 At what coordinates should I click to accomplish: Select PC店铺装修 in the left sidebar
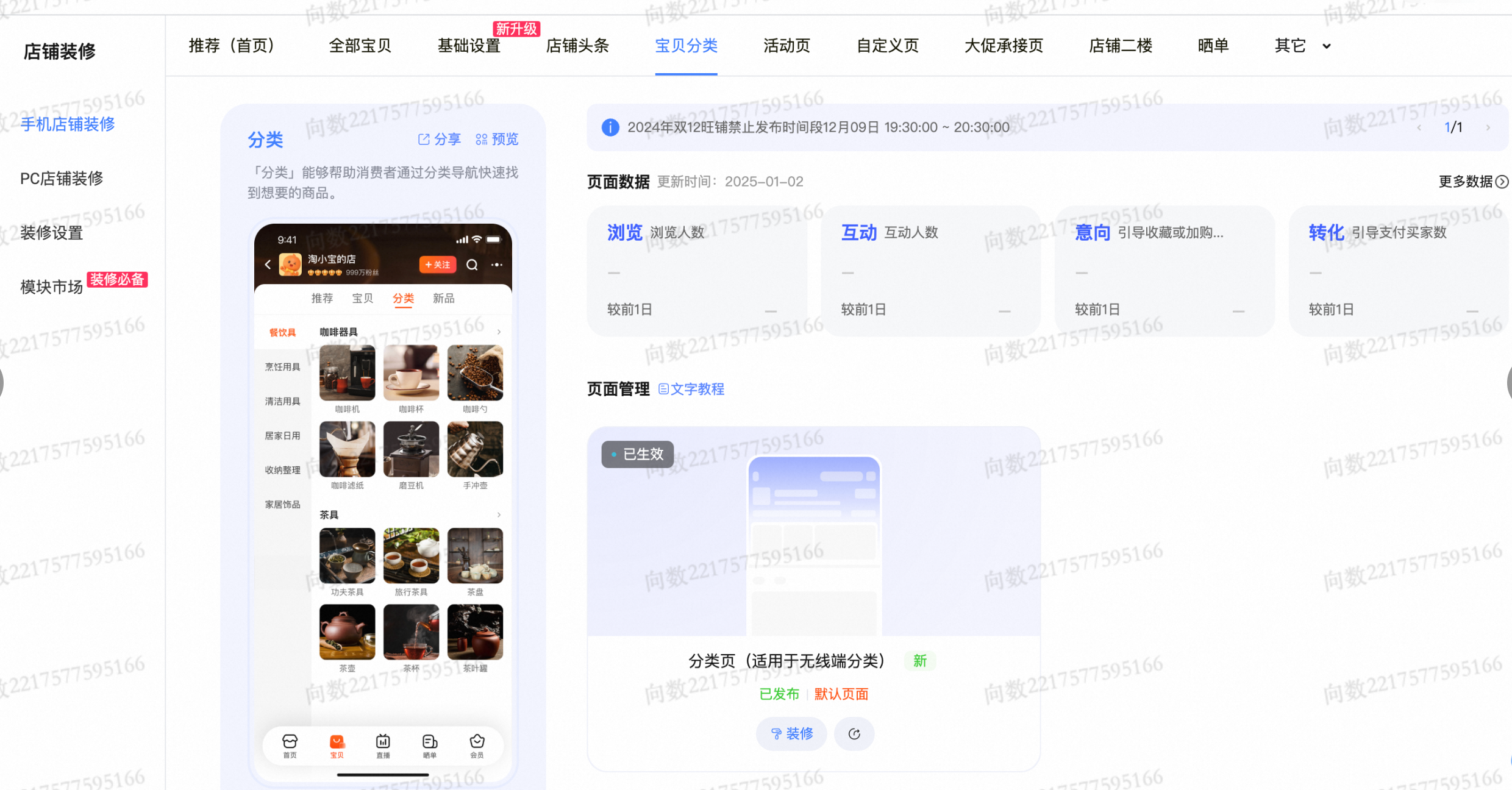[x=62, y=179]
